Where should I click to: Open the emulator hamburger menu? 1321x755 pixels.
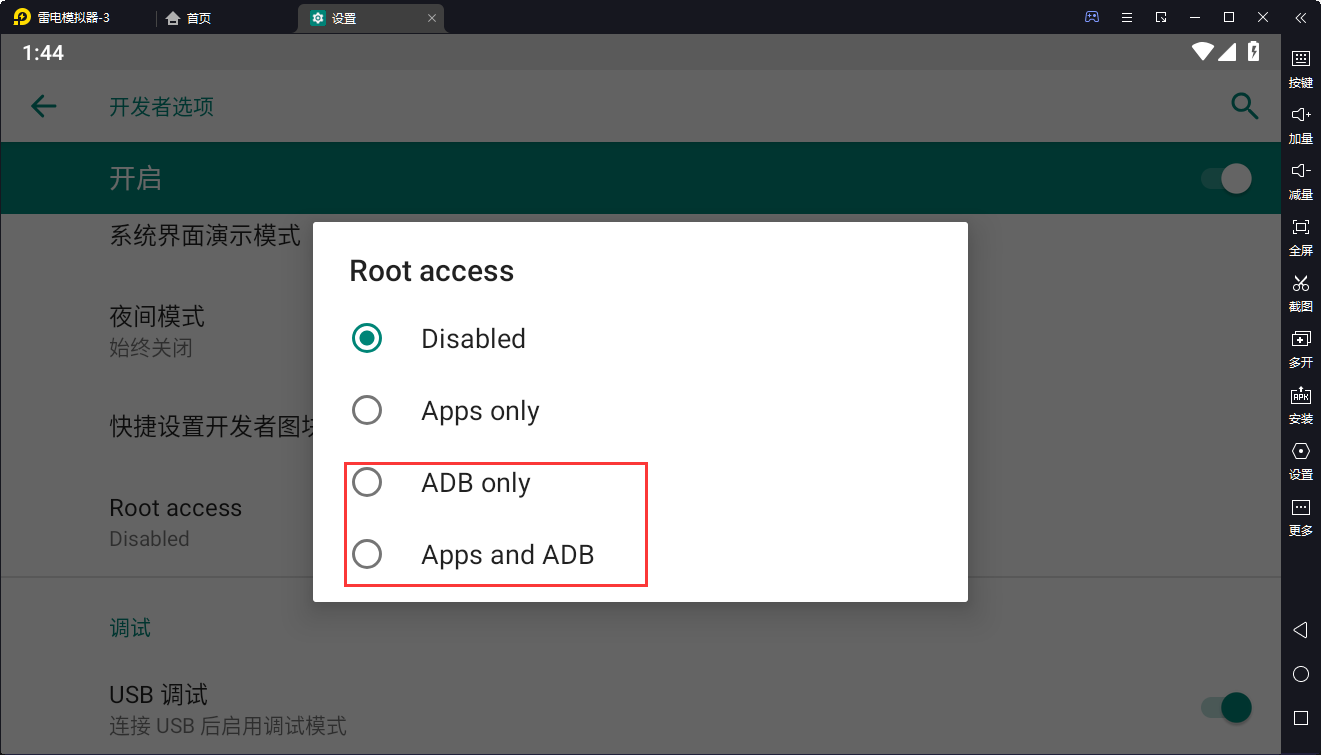tap(1127, 17)
